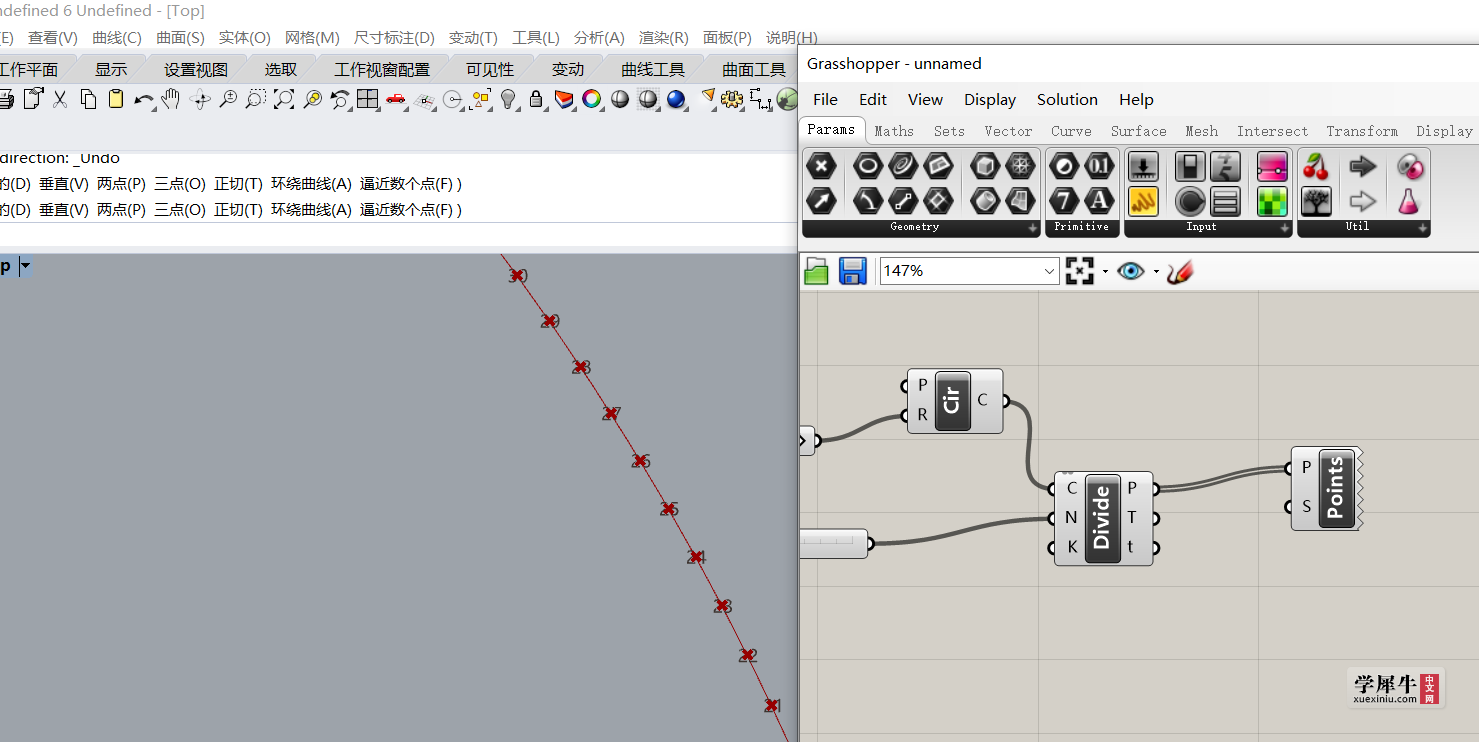Choose the Line parameter icon in Geometry
The width and height of the screenshot is (1479, 742).
(902, 200)
